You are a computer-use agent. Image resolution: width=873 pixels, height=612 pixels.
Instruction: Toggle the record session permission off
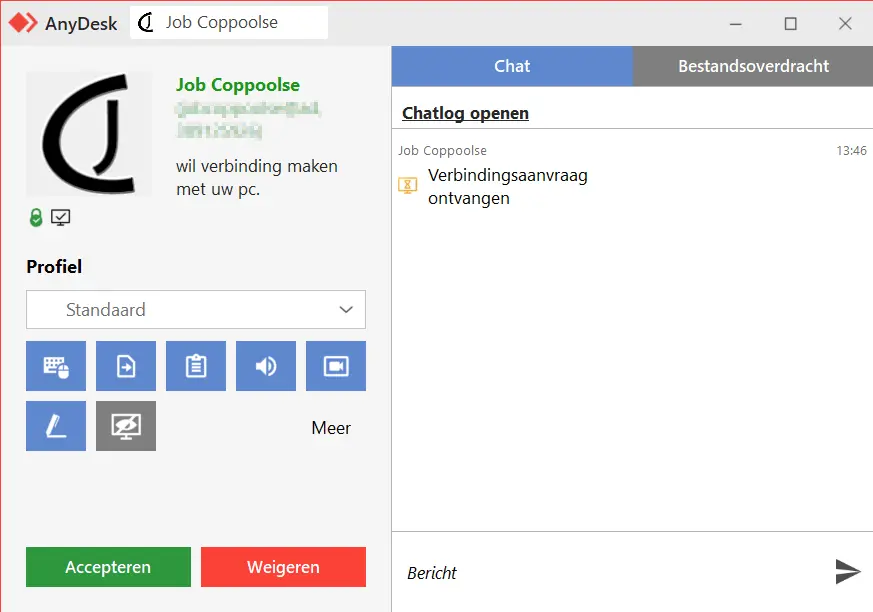click(x=335, y=365)
